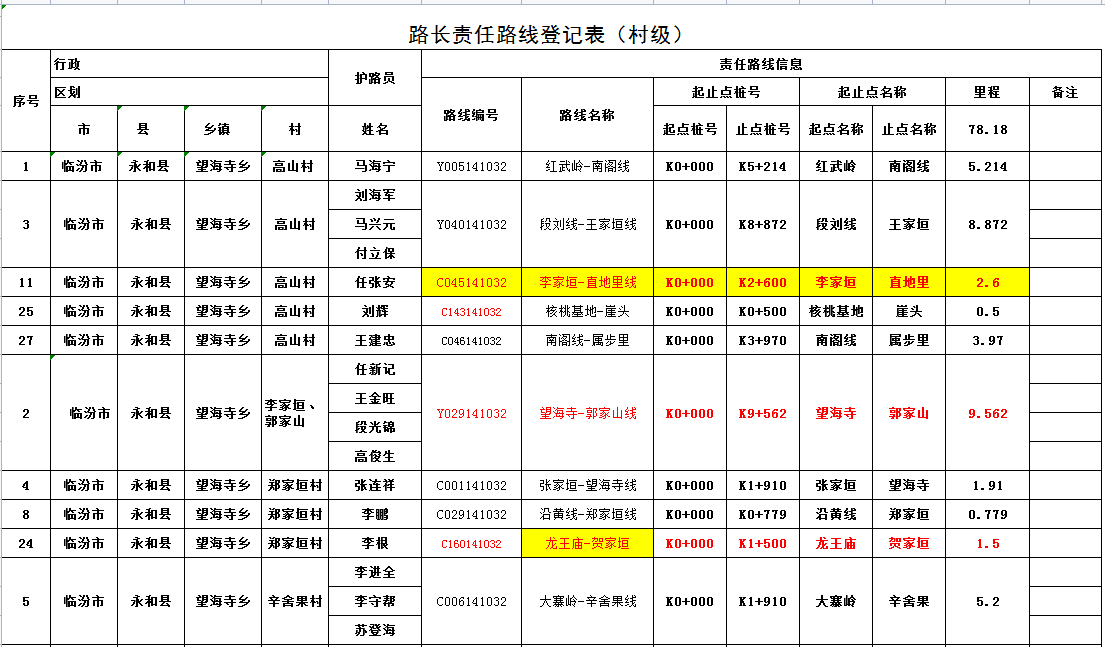Screen dimensions: 1105x647
Task: Select the 起点桩号 sub-header cell
Action: (x=690, y=129)
